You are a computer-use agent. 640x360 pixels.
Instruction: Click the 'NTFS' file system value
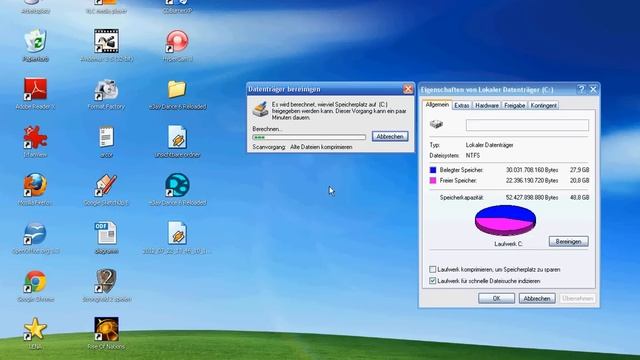tap(473, 156)
